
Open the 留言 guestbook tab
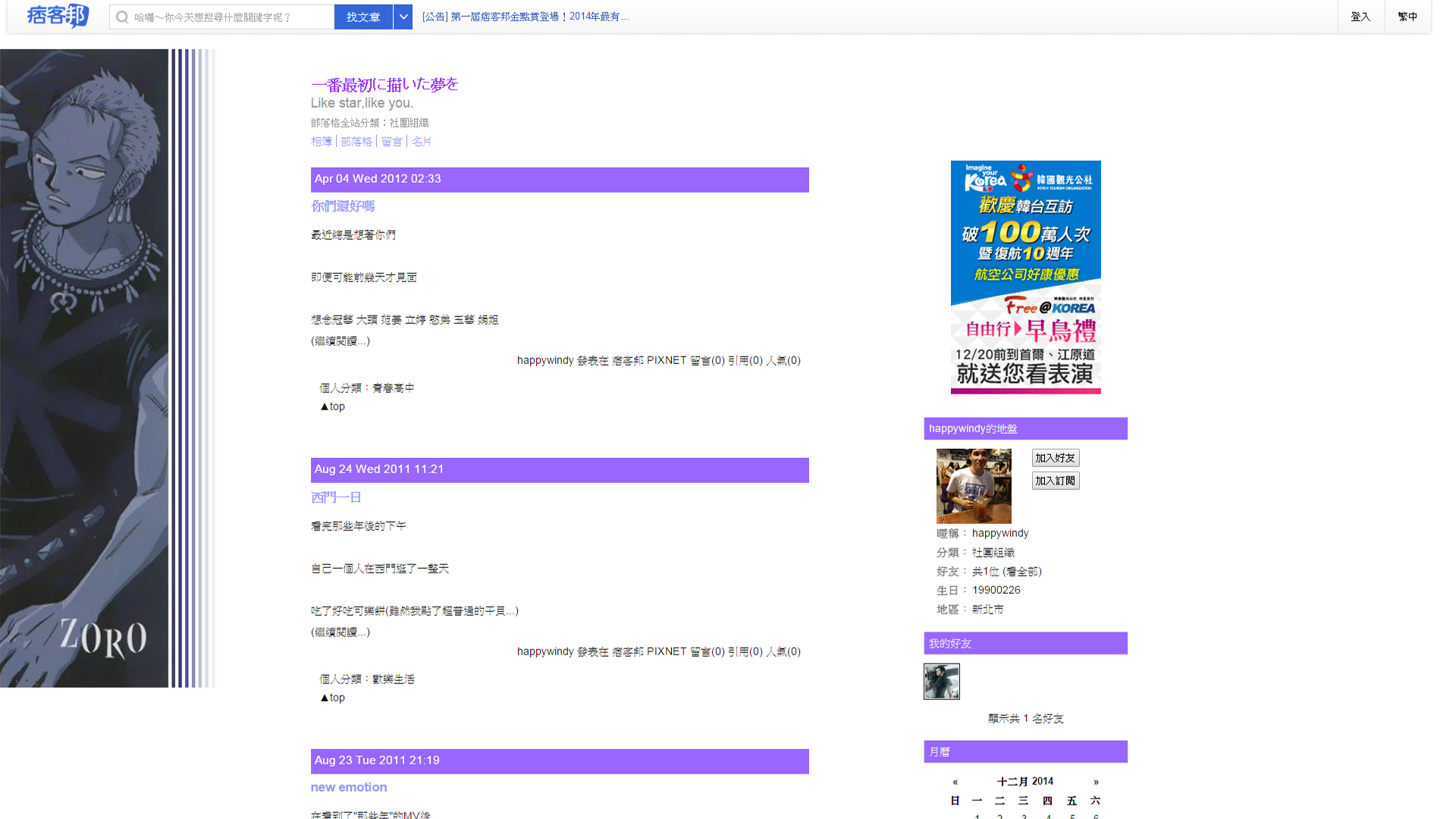tap(392, 142)
